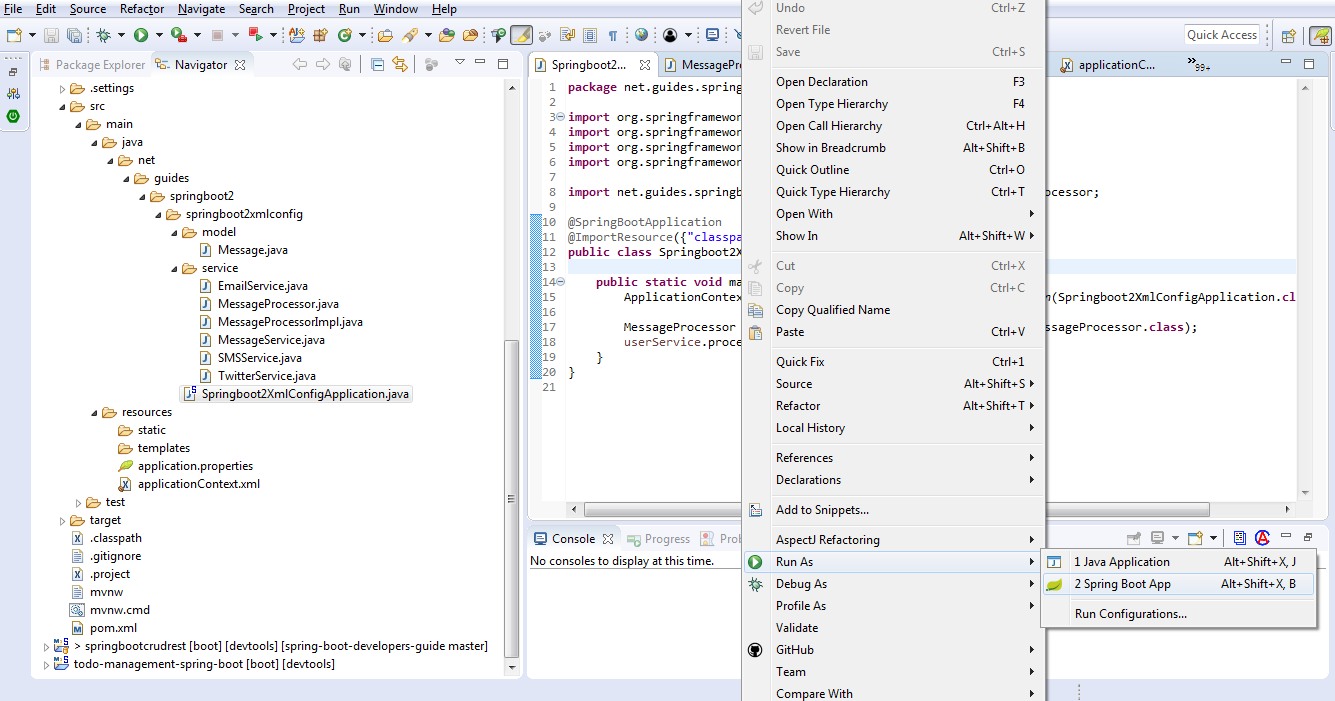Minimize the Console view panel
The image size is (1335, 701).
coord(1286,537)
